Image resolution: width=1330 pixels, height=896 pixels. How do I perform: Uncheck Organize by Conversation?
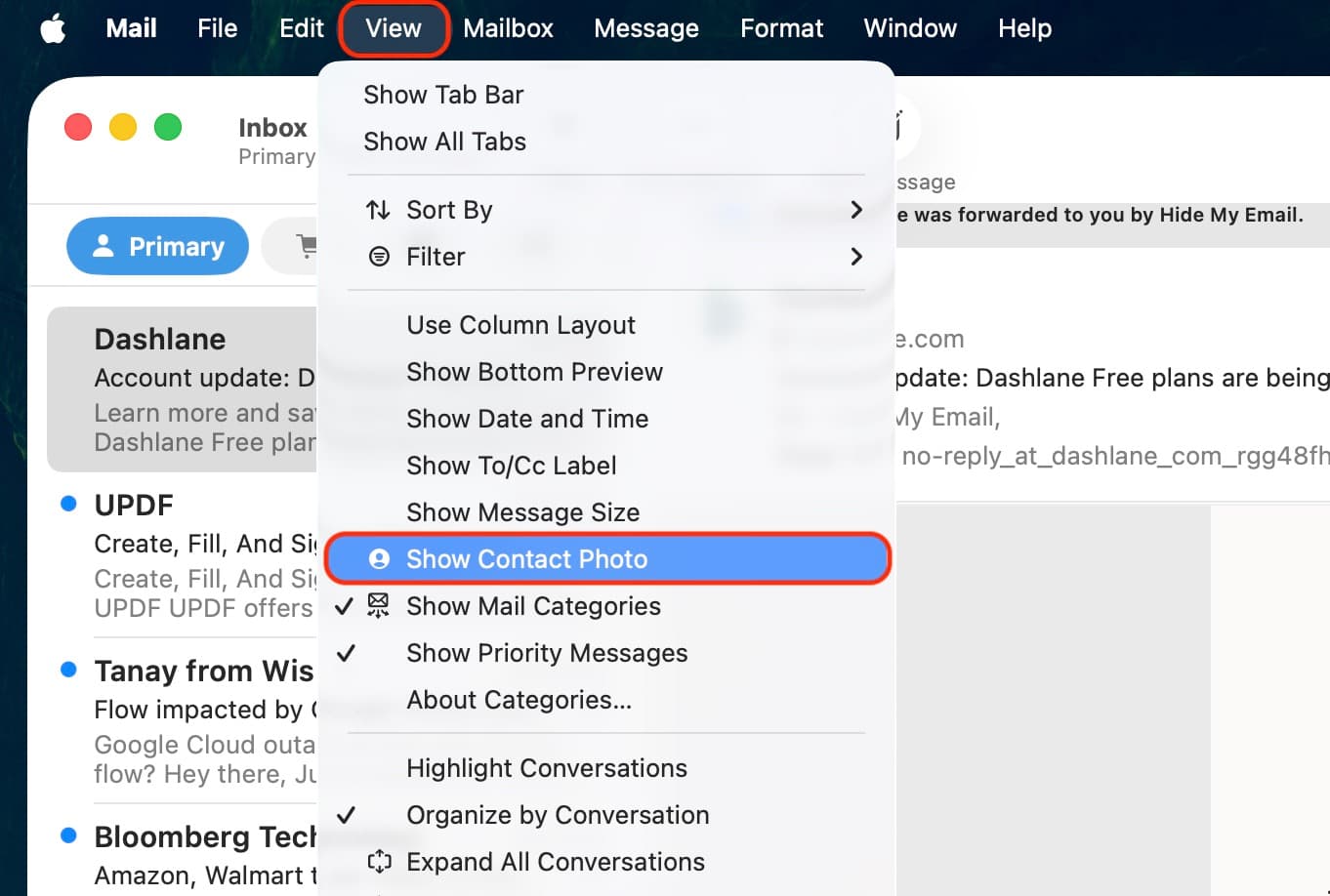pyautogui.click(x=606, y=815)
